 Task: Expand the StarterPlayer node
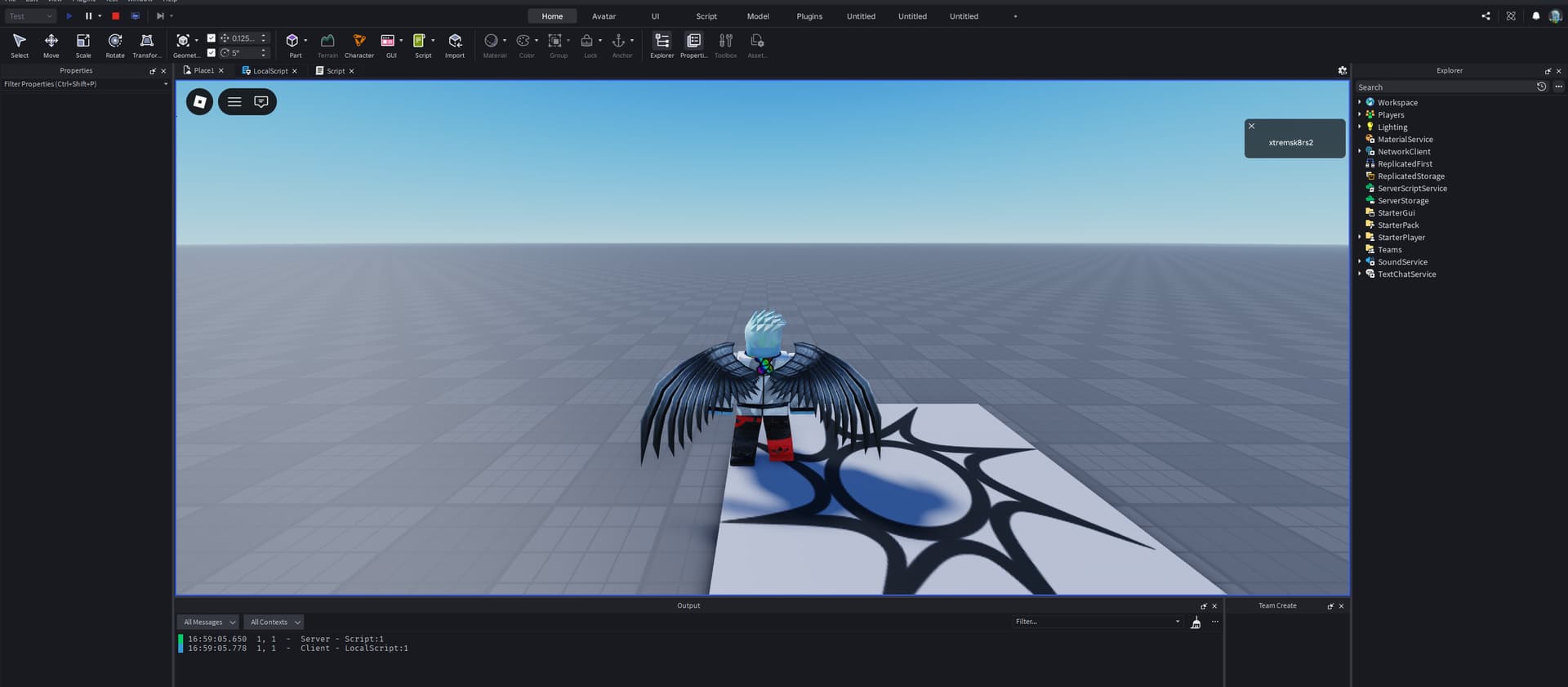(x=1360, y=237)
